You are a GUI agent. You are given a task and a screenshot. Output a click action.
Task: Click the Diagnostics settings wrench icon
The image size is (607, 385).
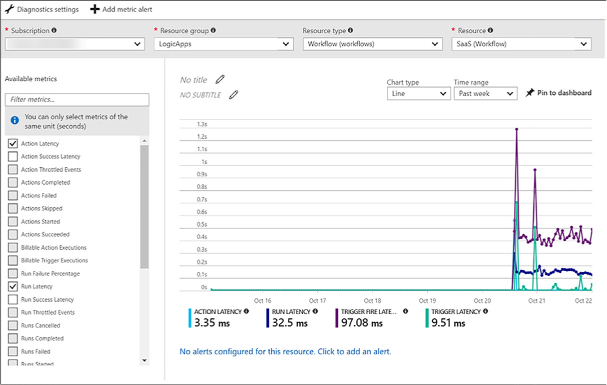pyautogui.click(x=10, y=9)
